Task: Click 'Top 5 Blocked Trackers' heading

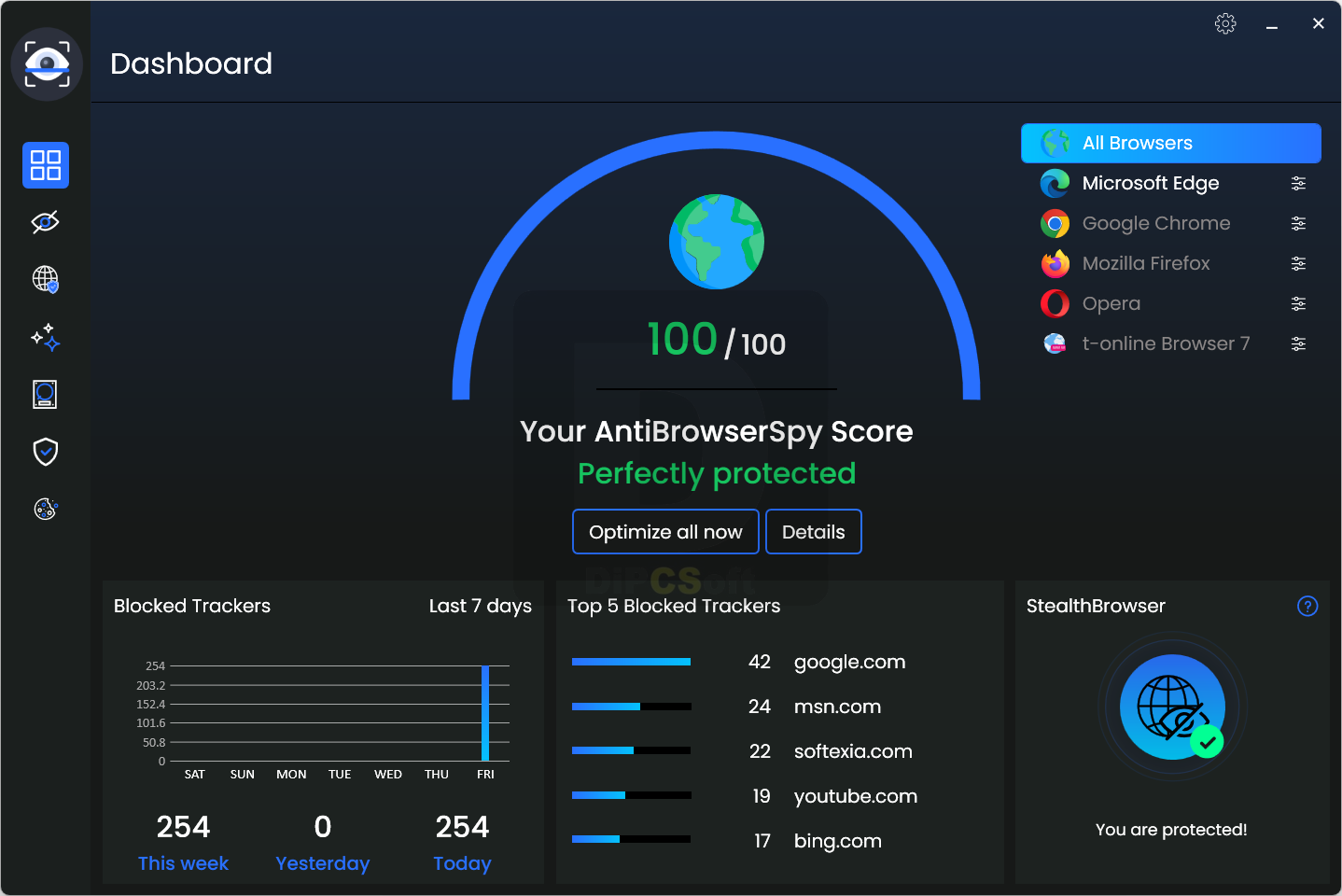Action: coord(674,606)
